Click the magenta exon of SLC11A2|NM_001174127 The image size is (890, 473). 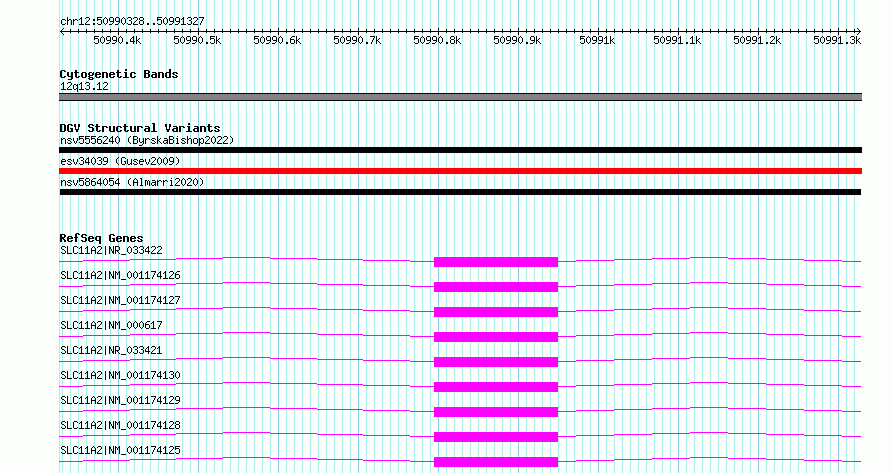(x=496, y=312)
